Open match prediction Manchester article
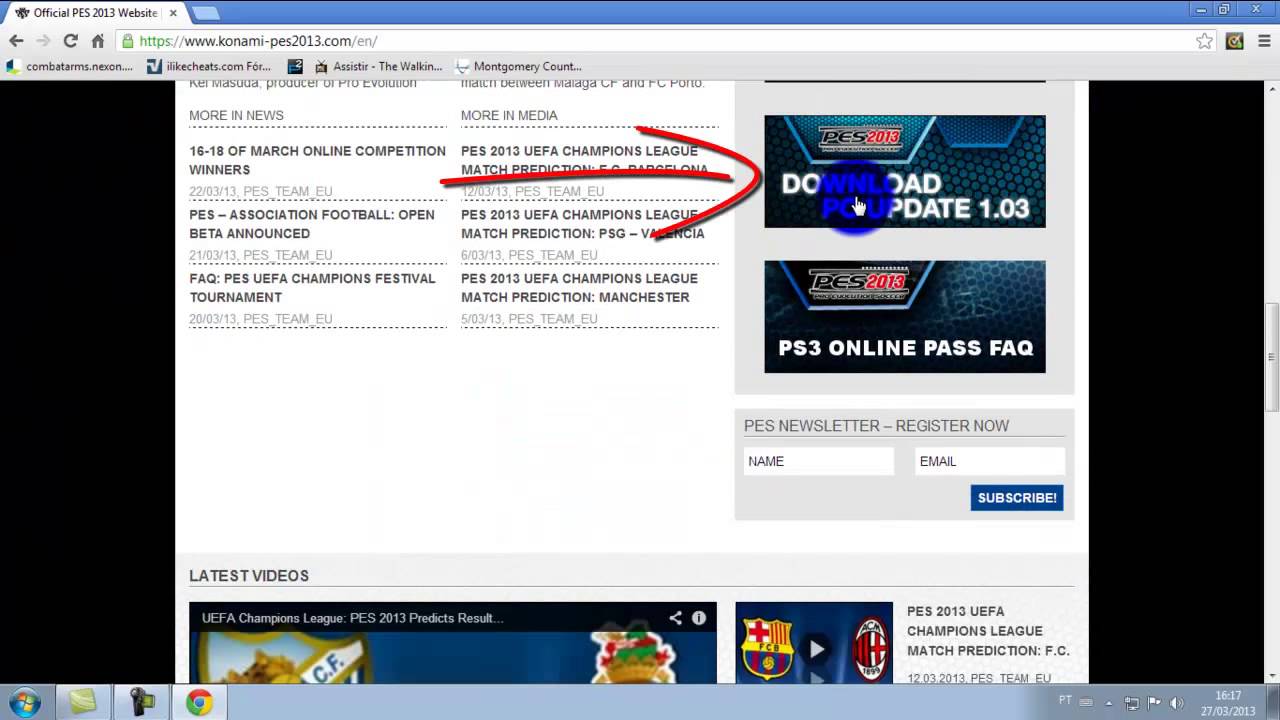 click(x=579, y=288)
